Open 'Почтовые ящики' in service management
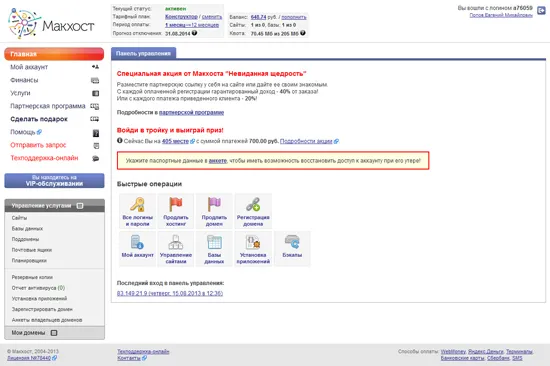This screenshot has height=366, width=550. (x=32, y=250)
